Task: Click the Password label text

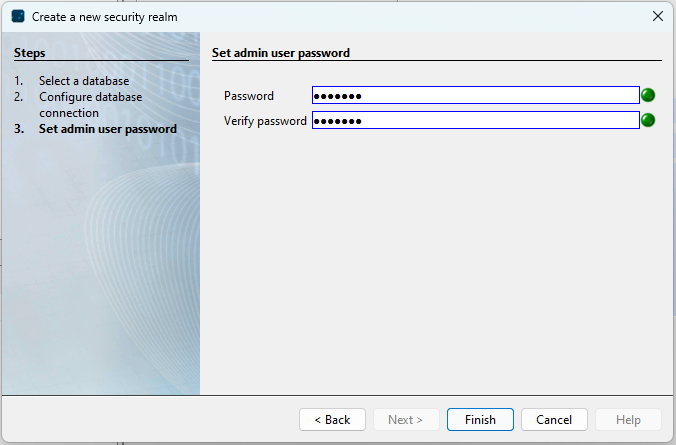Action: coord(249,96)
